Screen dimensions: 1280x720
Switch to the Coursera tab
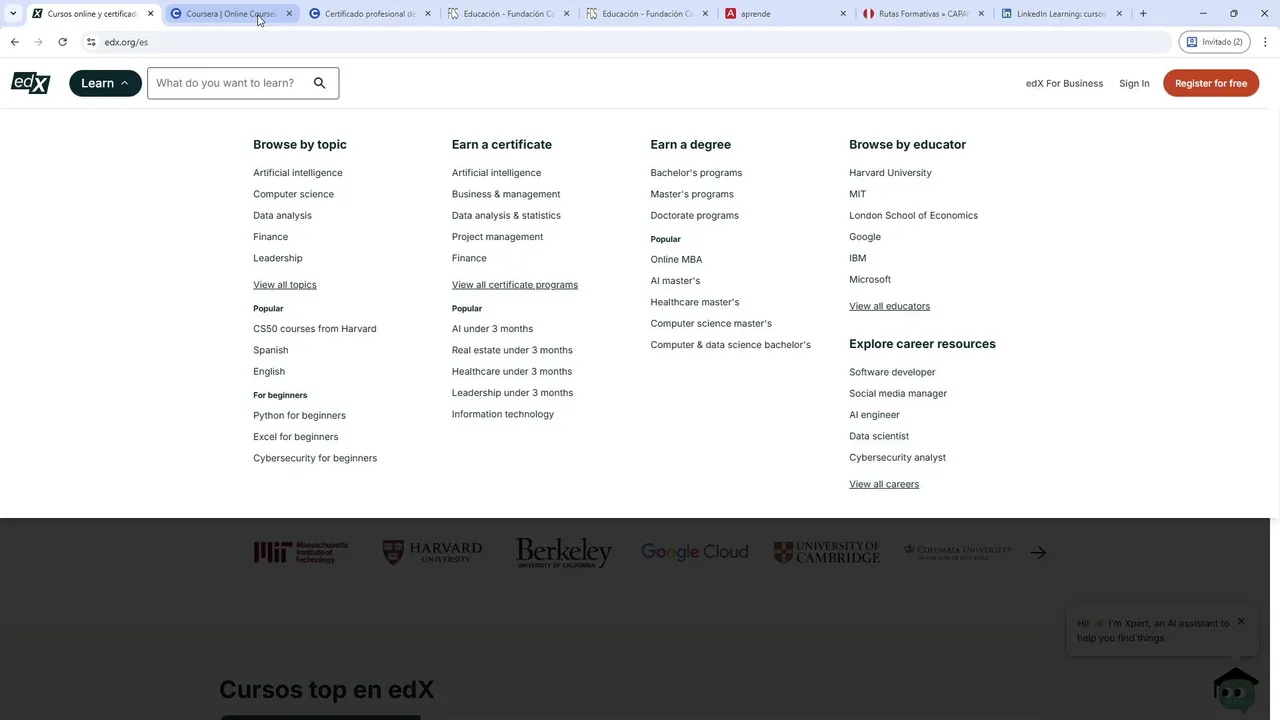pos(230,14)
